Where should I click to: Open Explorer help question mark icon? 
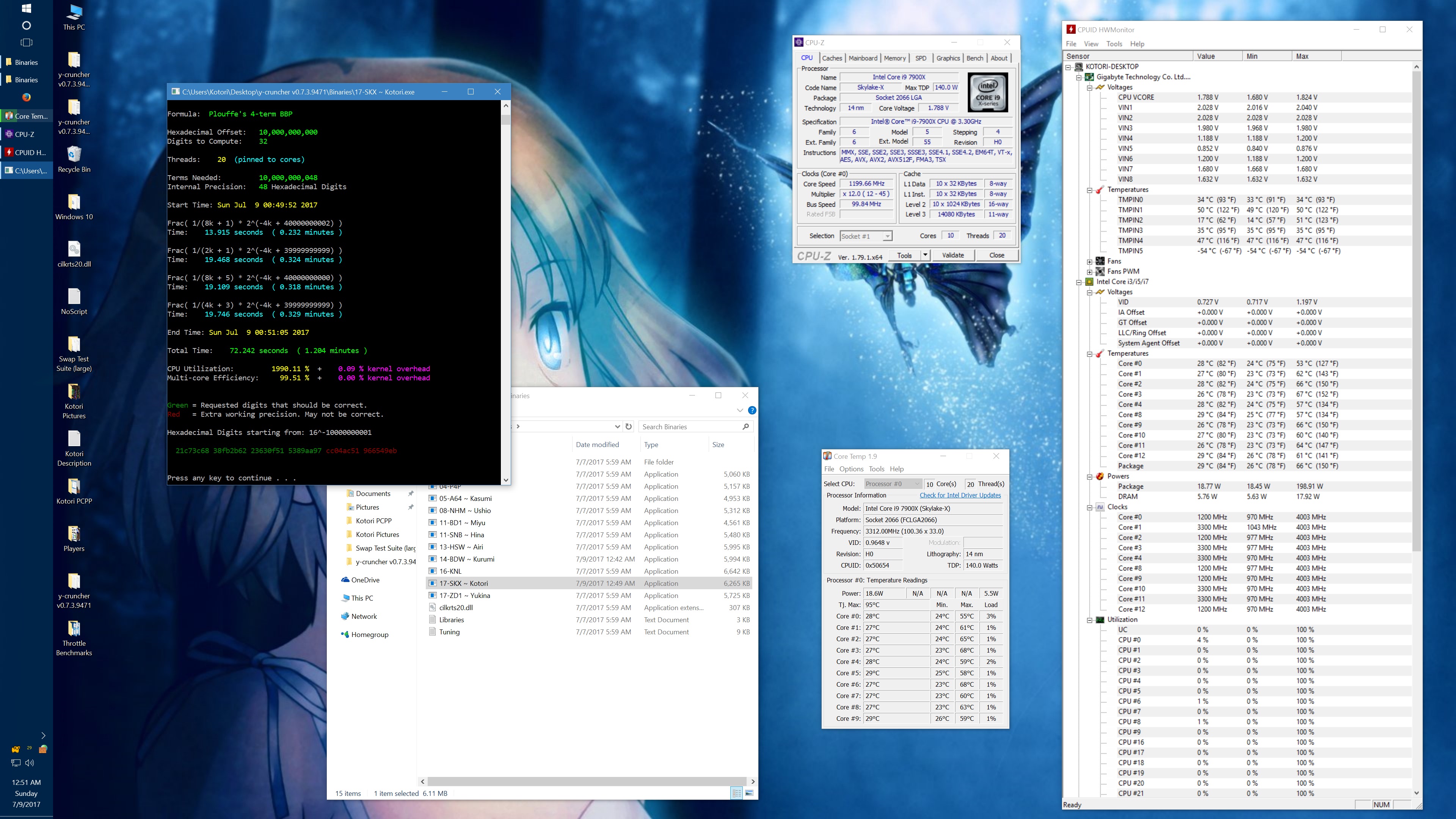point(752,410)
